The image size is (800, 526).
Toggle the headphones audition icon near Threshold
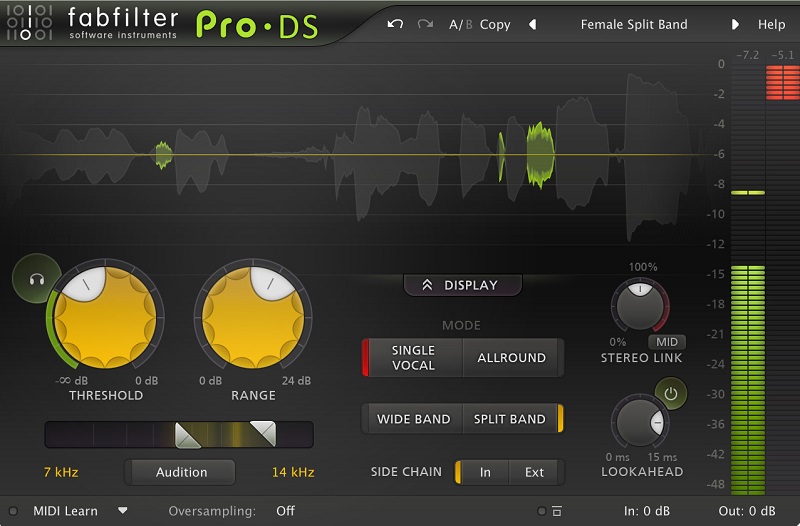click(36, 279)
